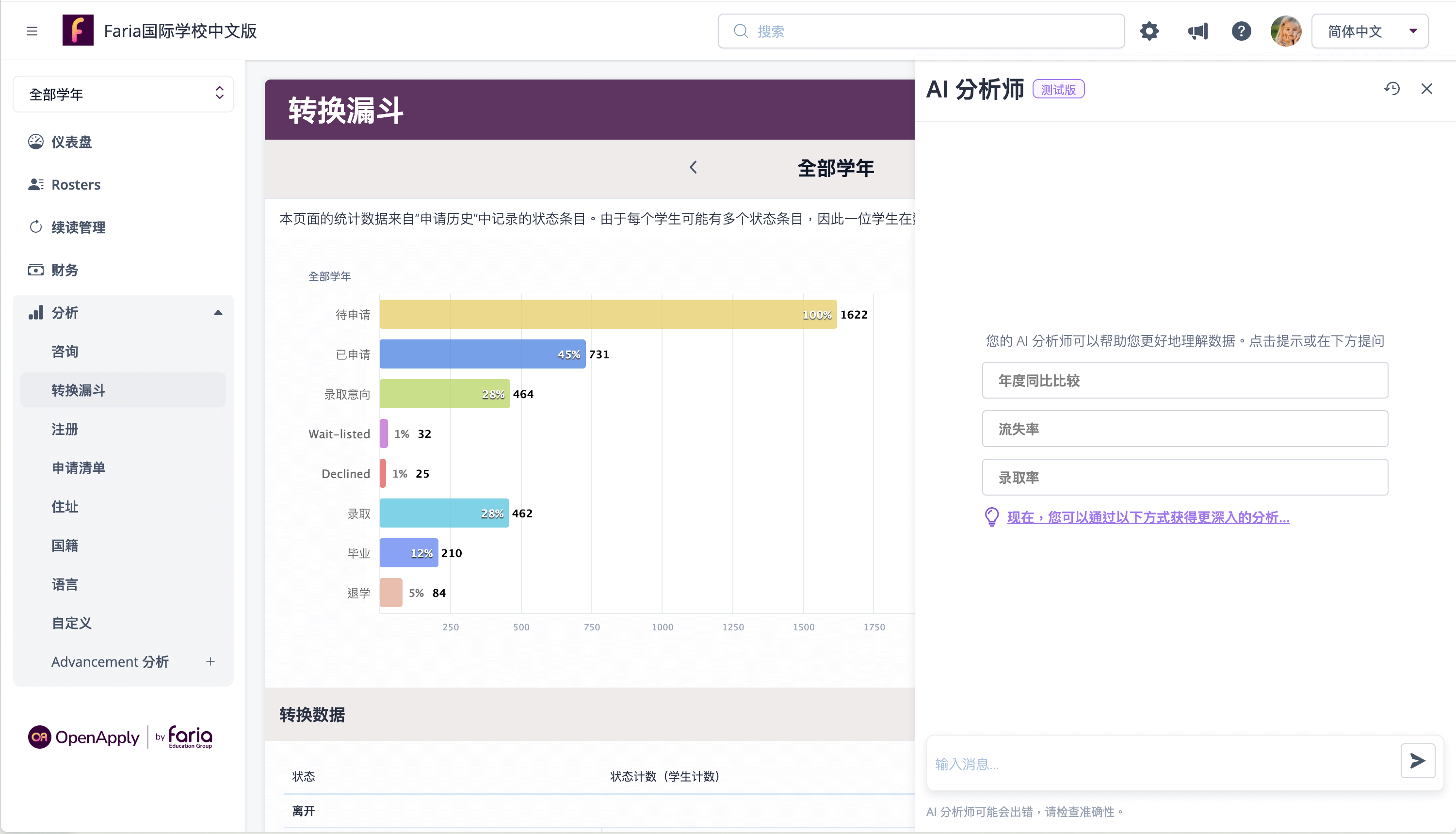Open 仪表盘 in sidebar

click(71, 142)
